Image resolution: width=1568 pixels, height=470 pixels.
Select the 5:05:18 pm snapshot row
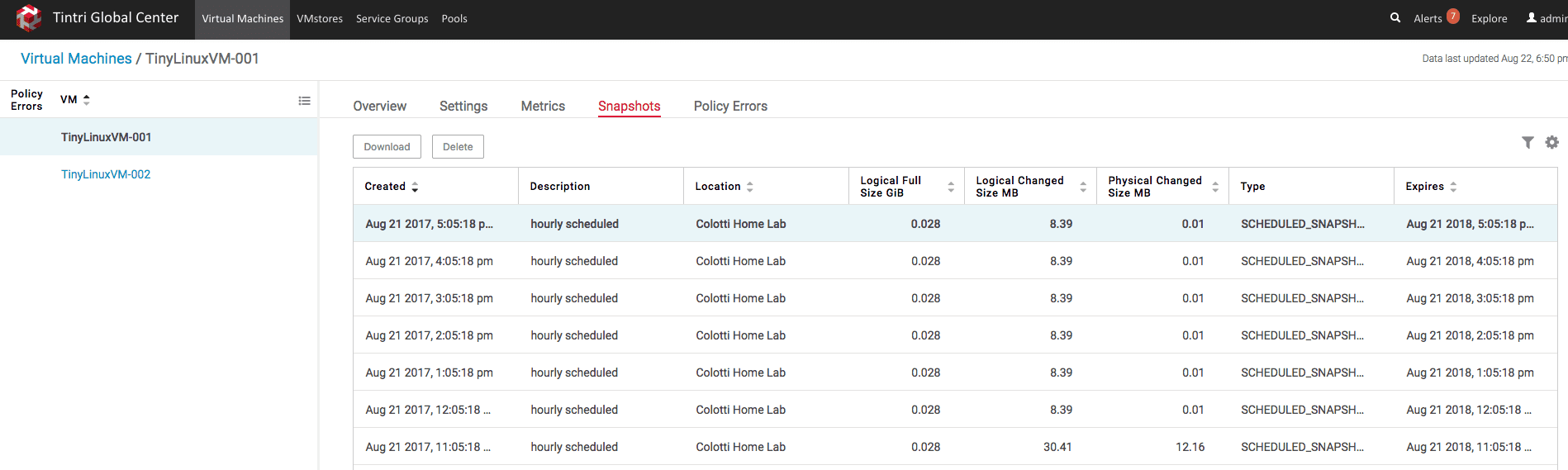coord(955,224)
